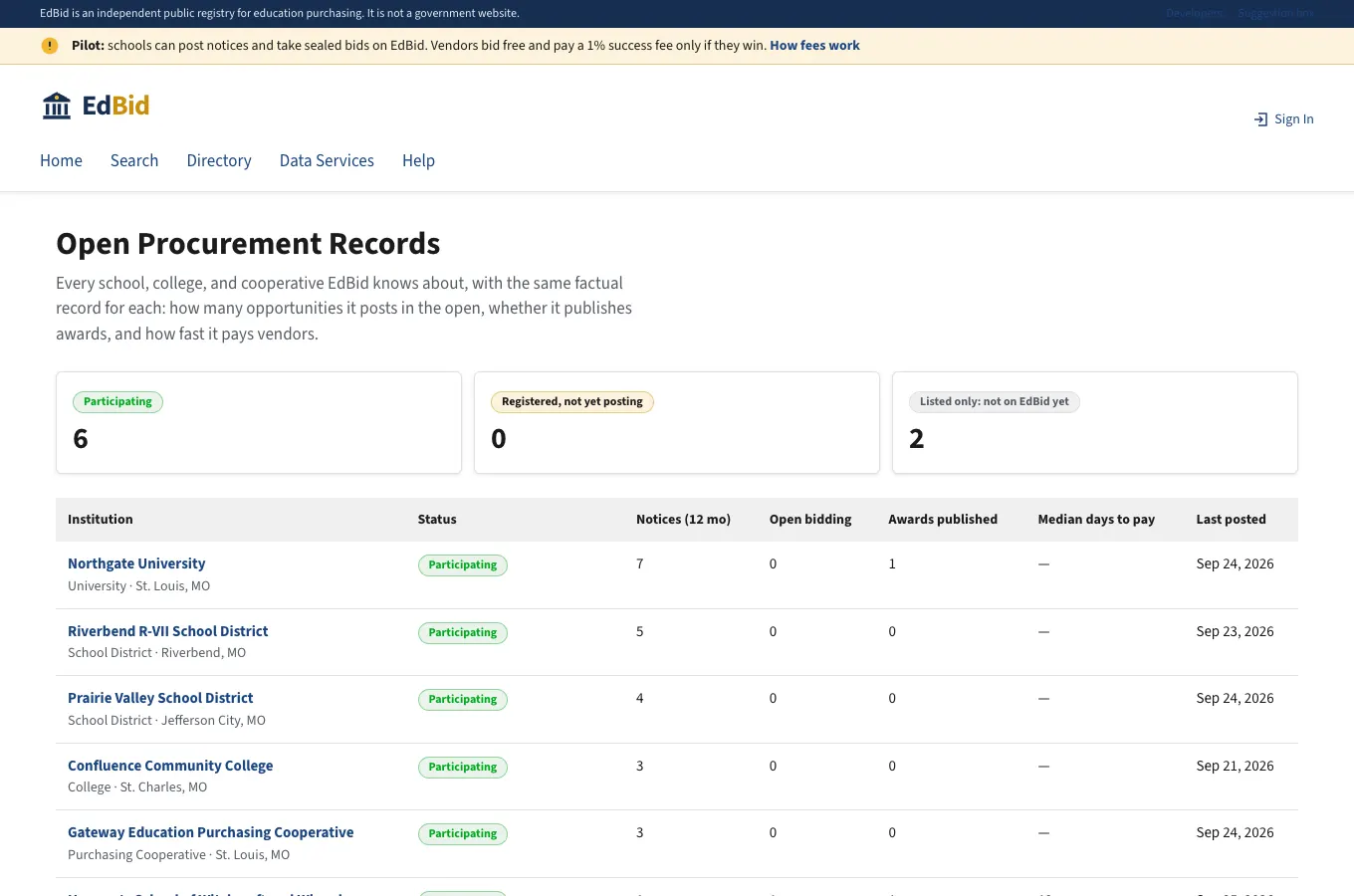Click Participating badge in Prairie Valley row

463,700
